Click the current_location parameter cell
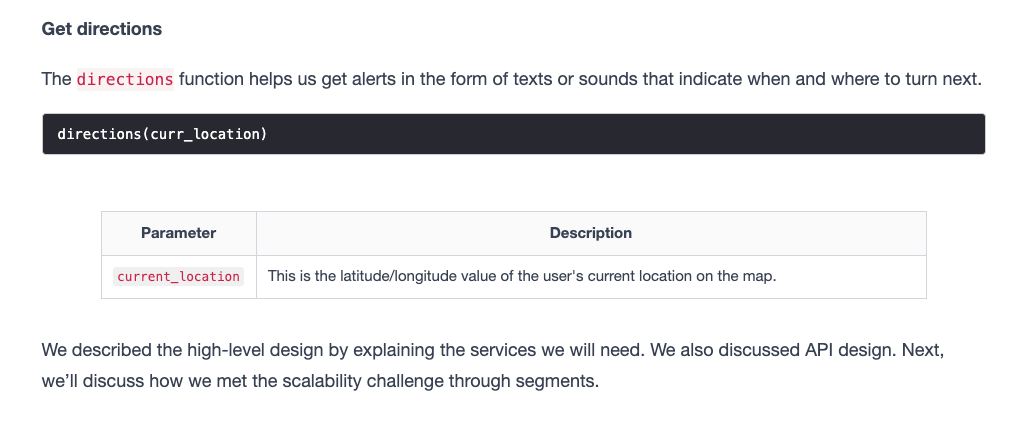 (x=179, y=276)
